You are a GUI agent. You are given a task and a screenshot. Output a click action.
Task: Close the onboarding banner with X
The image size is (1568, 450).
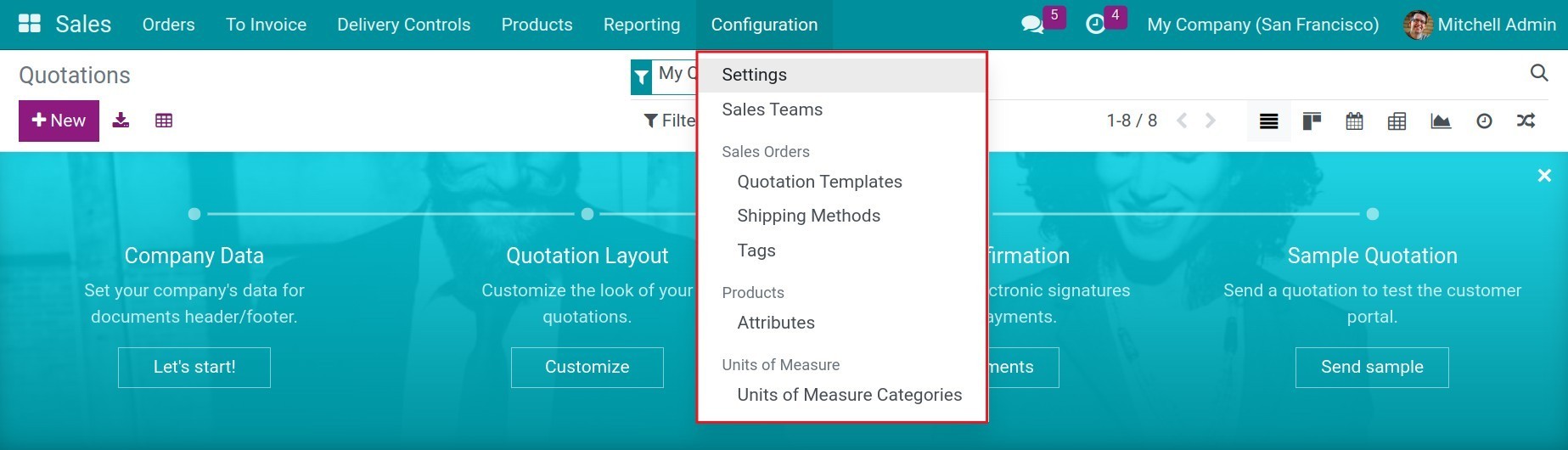(x=1544, y=175)
